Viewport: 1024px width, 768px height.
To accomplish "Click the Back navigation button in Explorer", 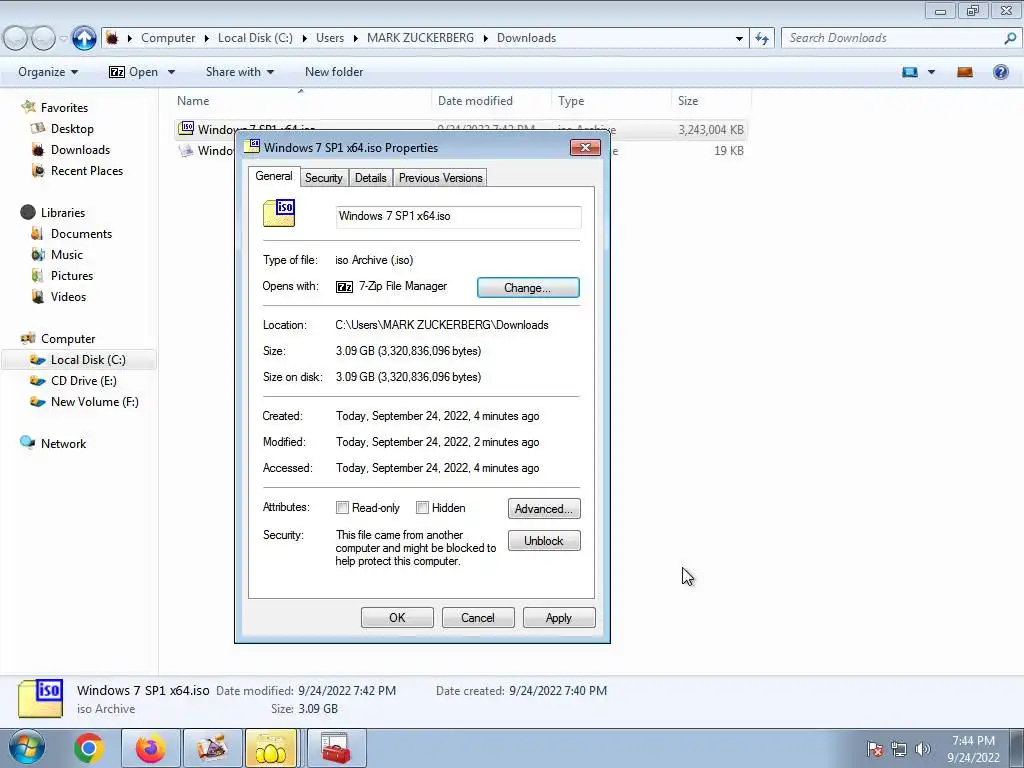I will click(16, 39).
